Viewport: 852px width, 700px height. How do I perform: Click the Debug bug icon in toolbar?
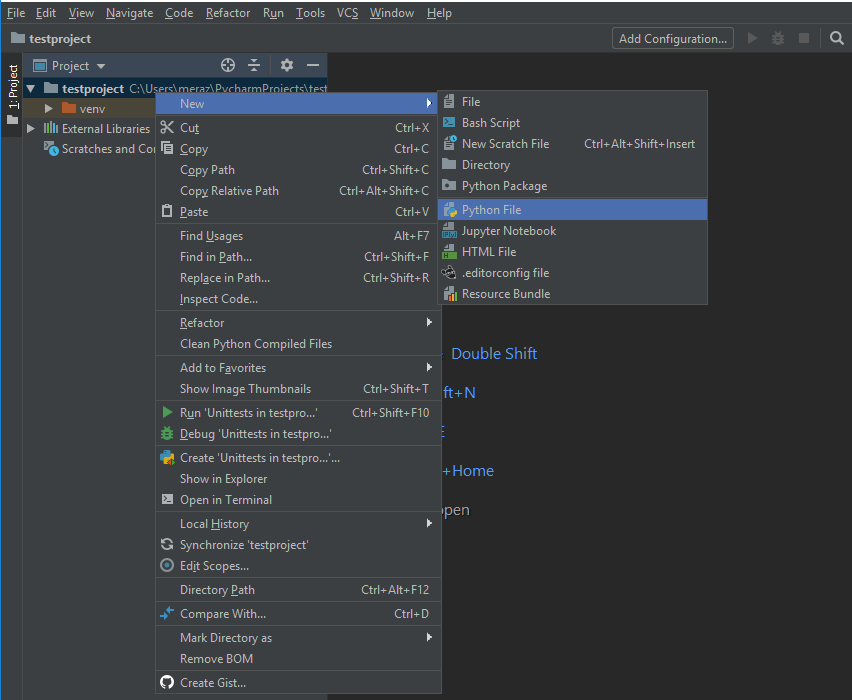(778, 38)
